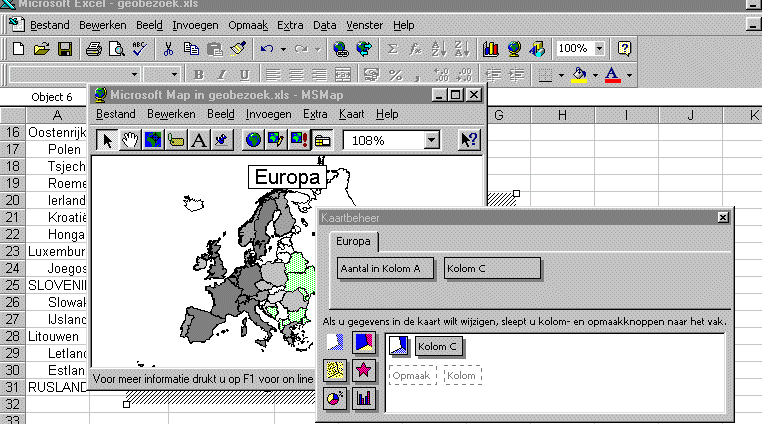Pick the graduated symbol star button

tap(364, 371)
